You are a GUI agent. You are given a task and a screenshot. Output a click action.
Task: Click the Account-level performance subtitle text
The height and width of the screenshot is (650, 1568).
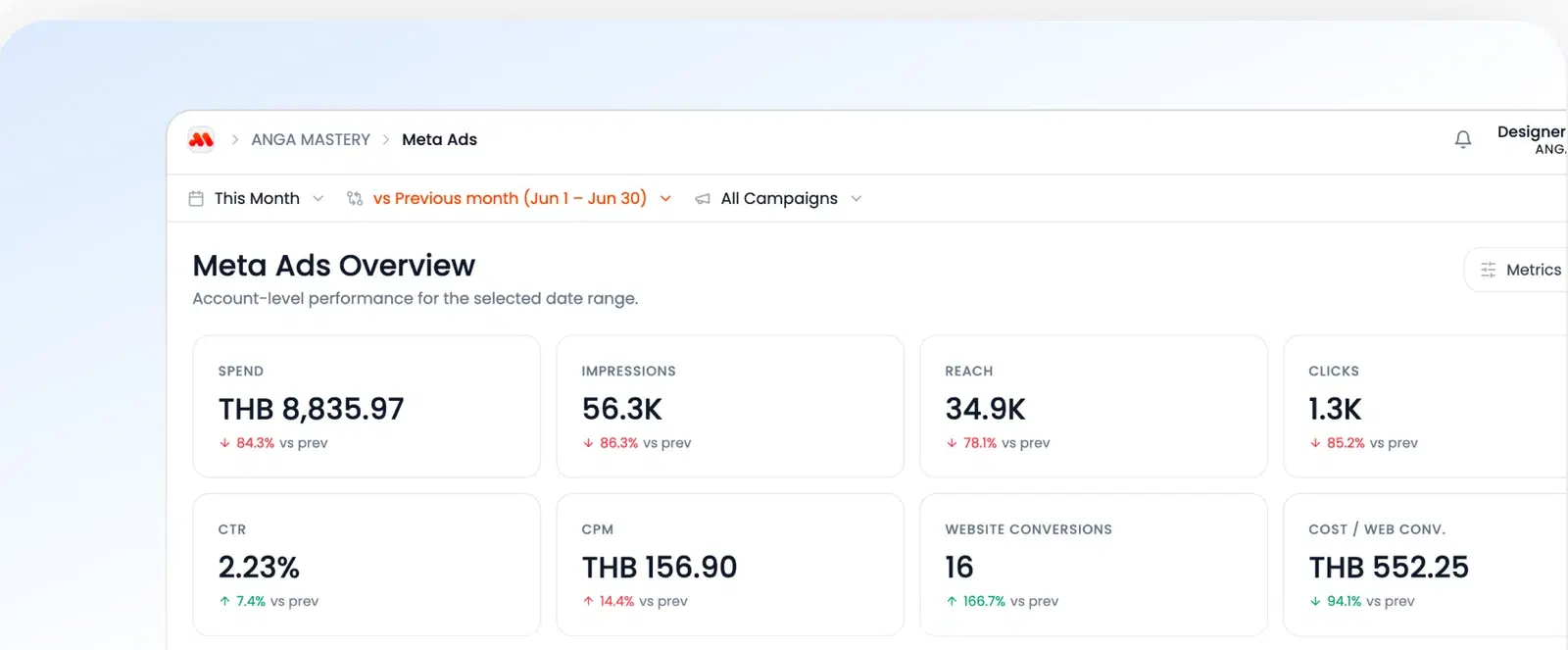tap(416, 298)
